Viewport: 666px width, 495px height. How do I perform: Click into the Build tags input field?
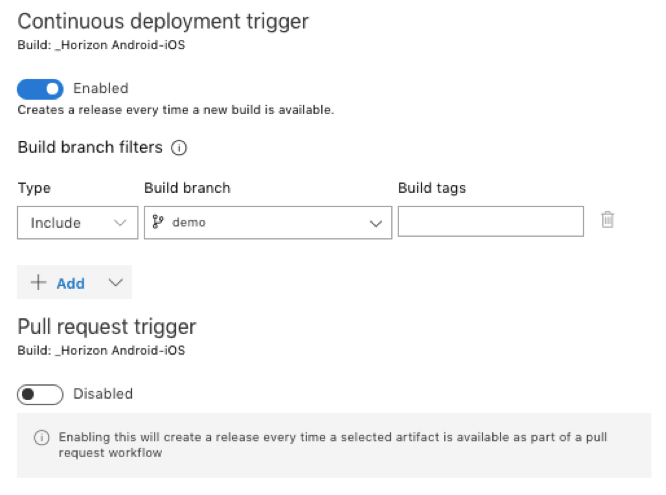click(x=491, y=221)
